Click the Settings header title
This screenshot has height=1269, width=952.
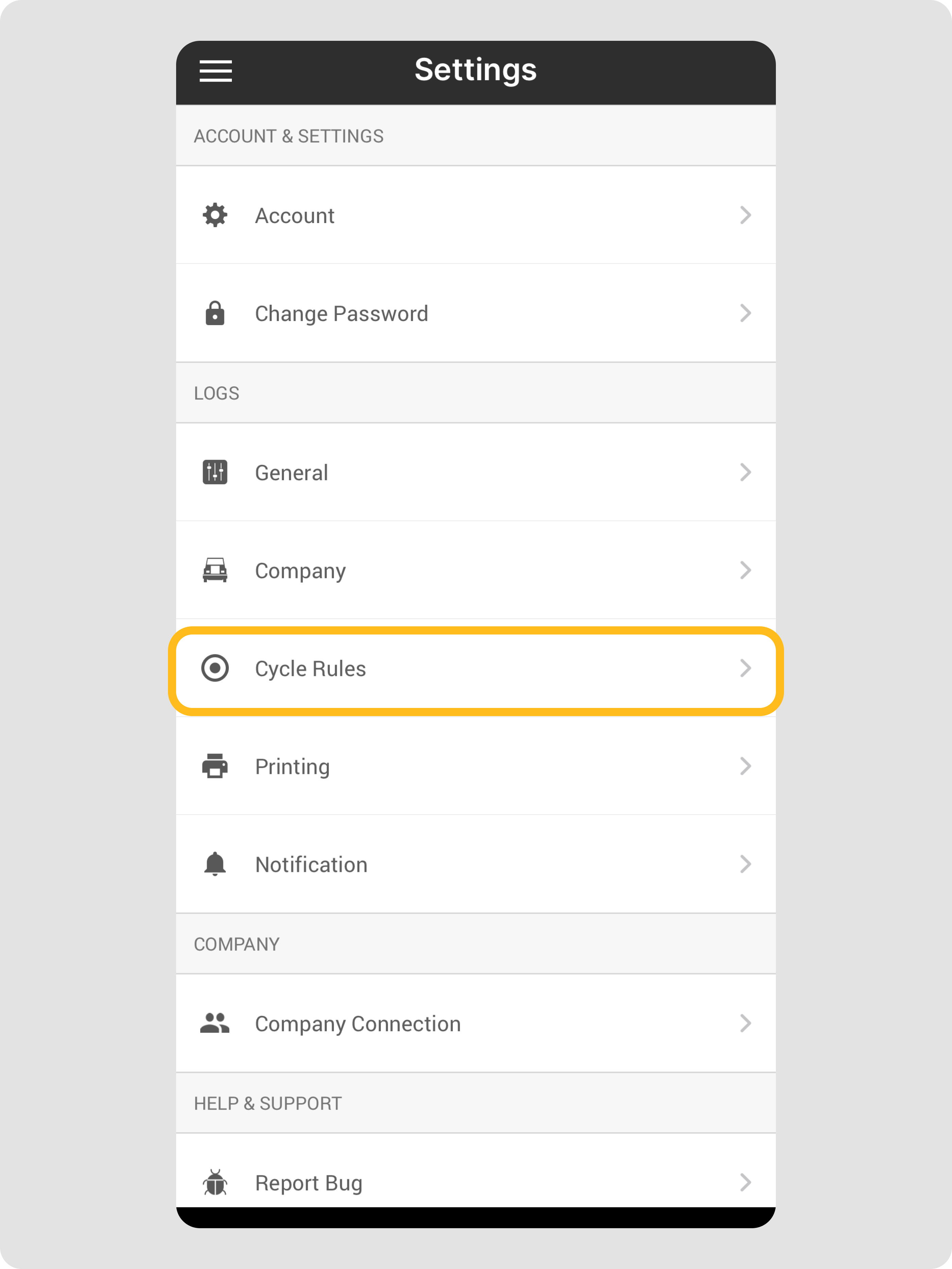(475, 70)
